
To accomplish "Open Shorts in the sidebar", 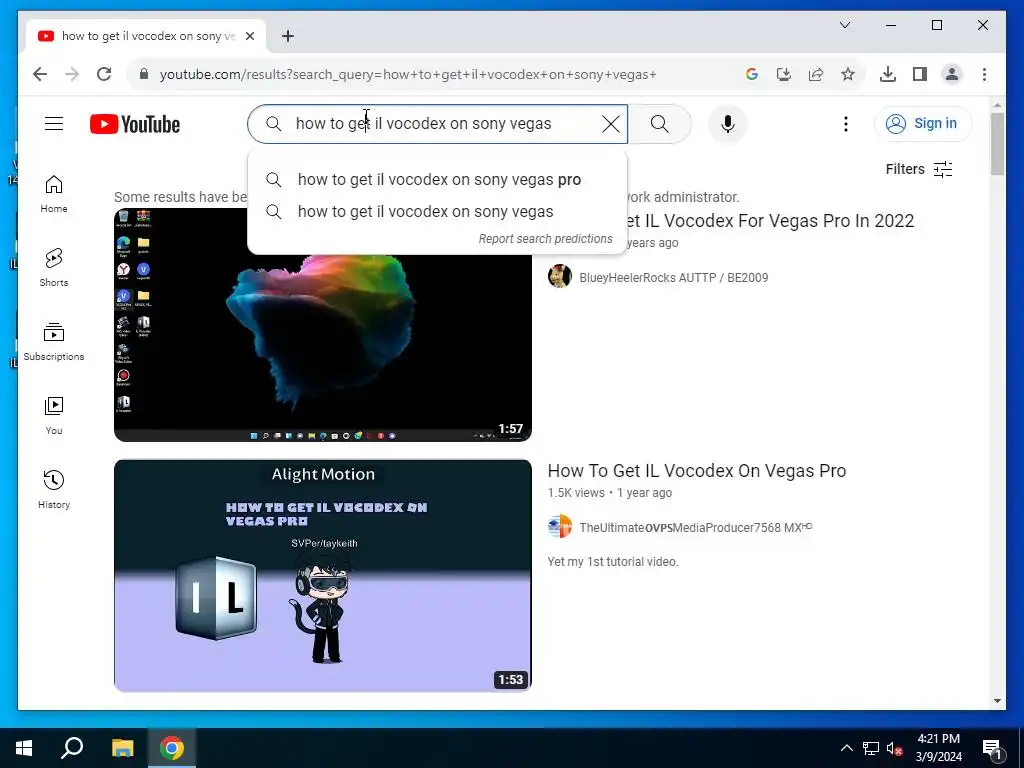I will coord(54,268).
